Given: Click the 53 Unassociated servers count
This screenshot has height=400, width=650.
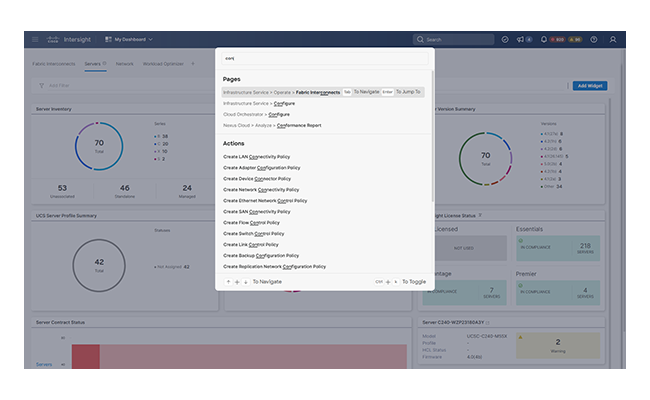Looking at the screenshot, I should pyautogui.click(x=62, y=191).
